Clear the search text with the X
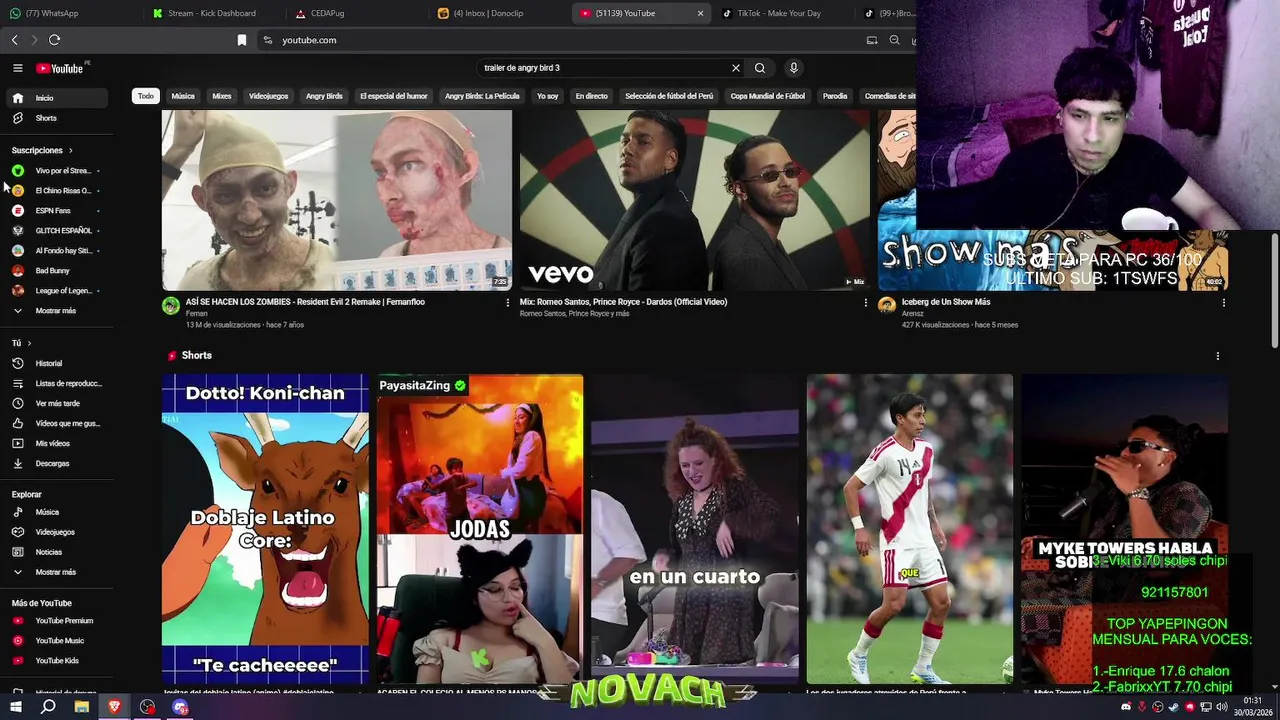Screen dimensions: 1280x720 click(x=736, y=68)
